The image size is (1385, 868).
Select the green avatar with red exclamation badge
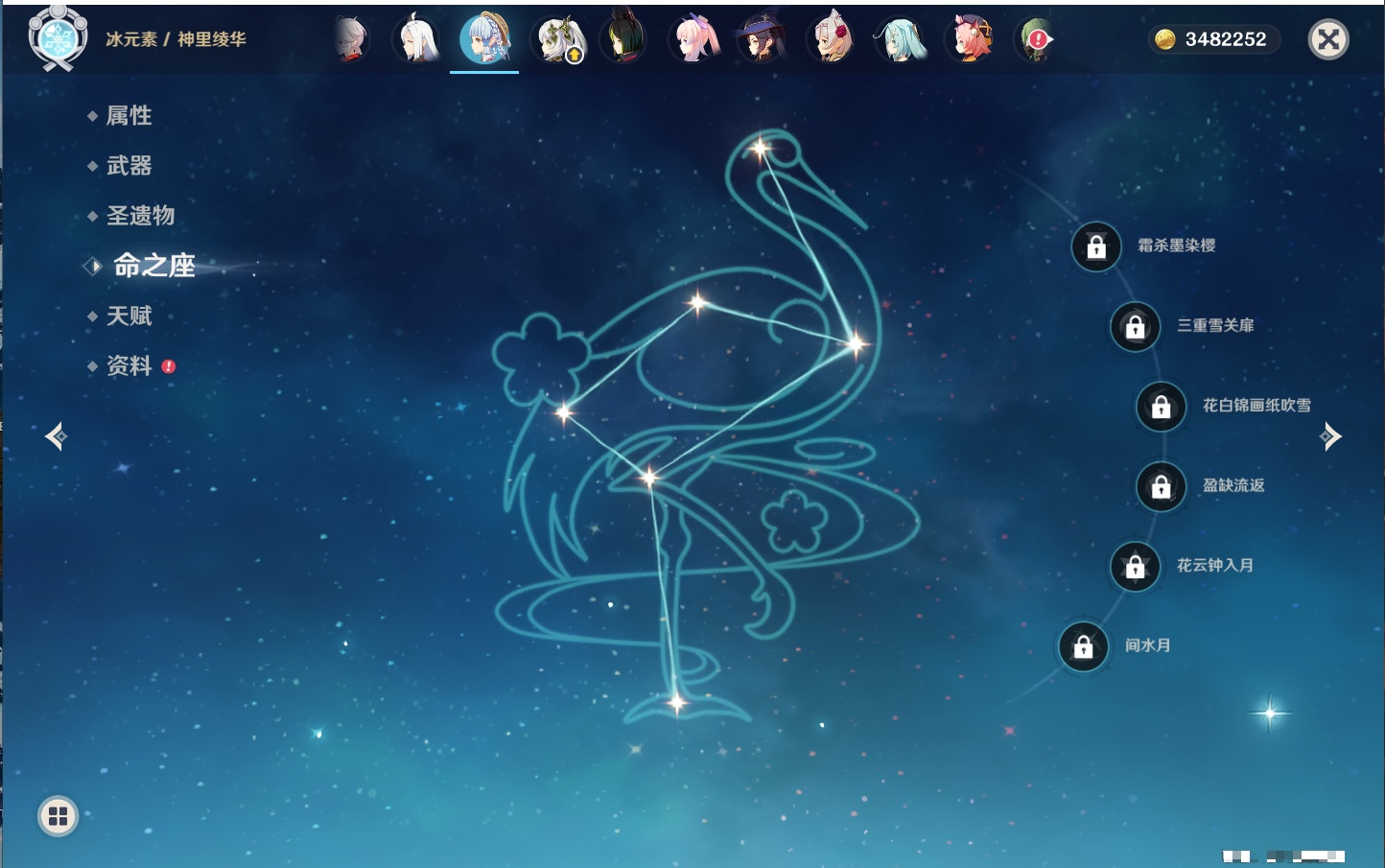tap(1034, 39)
